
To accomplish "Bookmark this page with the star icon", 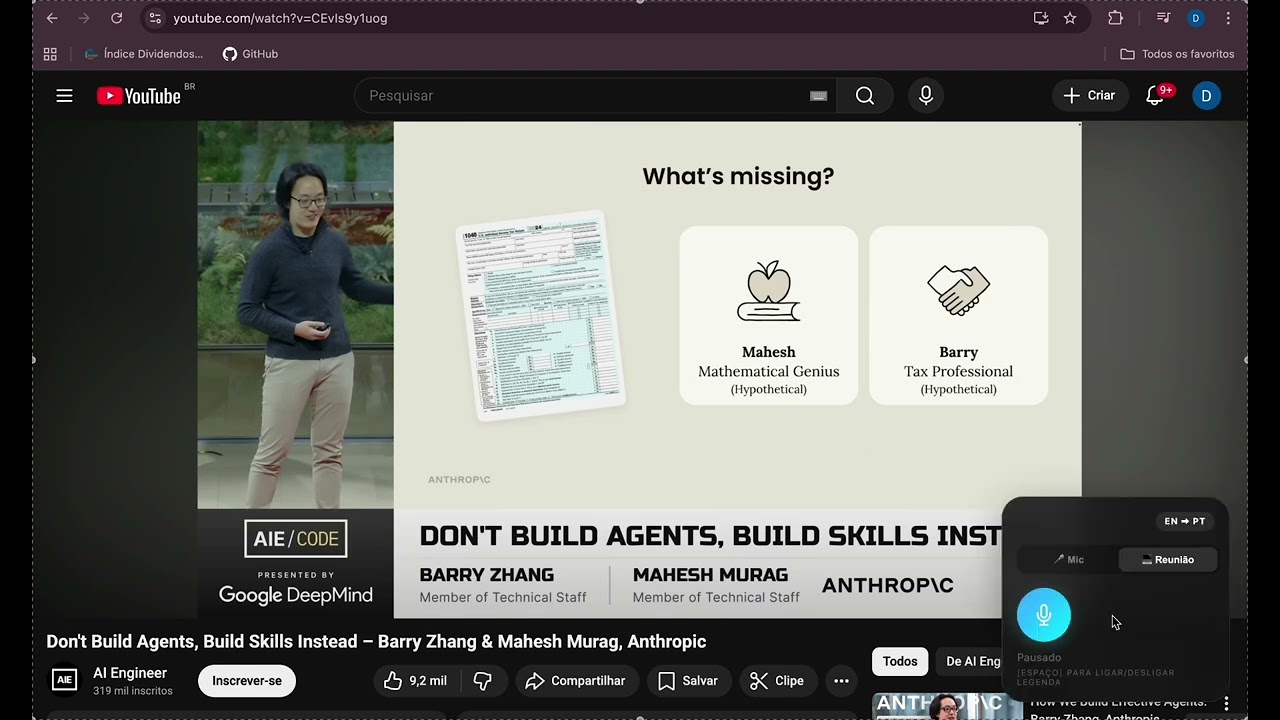I will pos(1070,18).
